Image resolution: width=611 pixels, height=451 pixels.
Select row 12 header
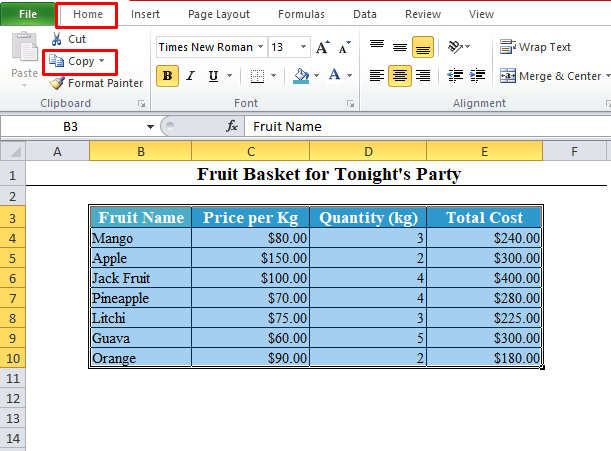click(x=13, y=398)
